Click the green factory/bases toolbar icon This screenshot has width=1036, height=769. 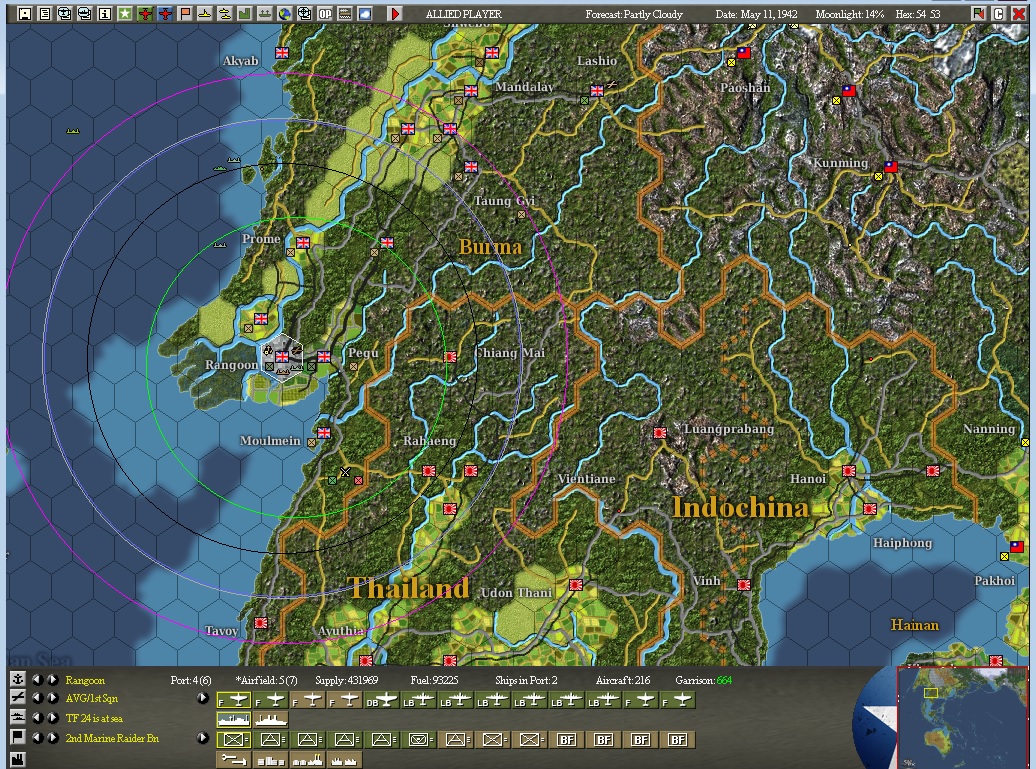click(244, 13)
